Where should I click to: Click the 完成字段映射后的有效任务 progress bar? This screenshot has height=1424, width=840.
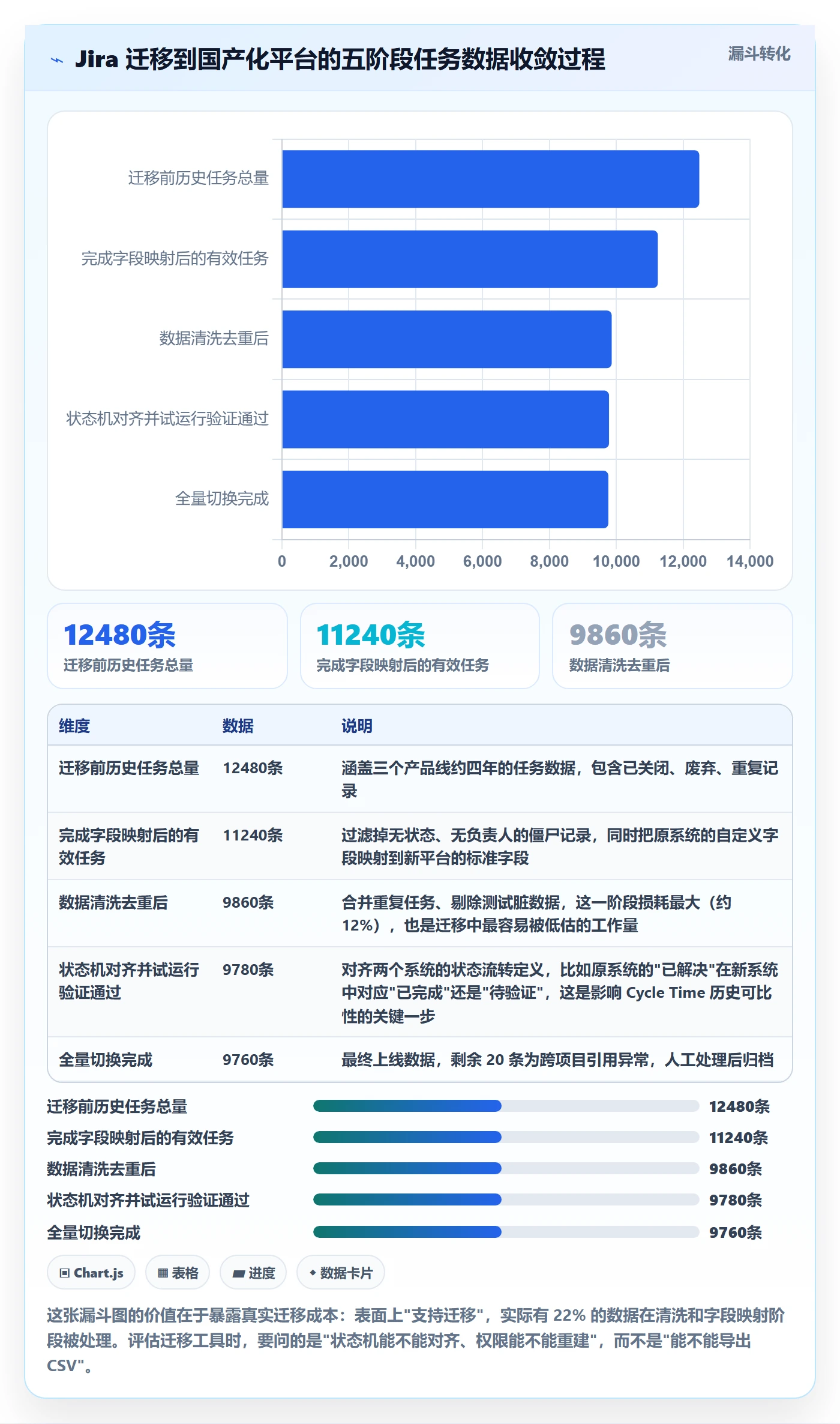506,1137
